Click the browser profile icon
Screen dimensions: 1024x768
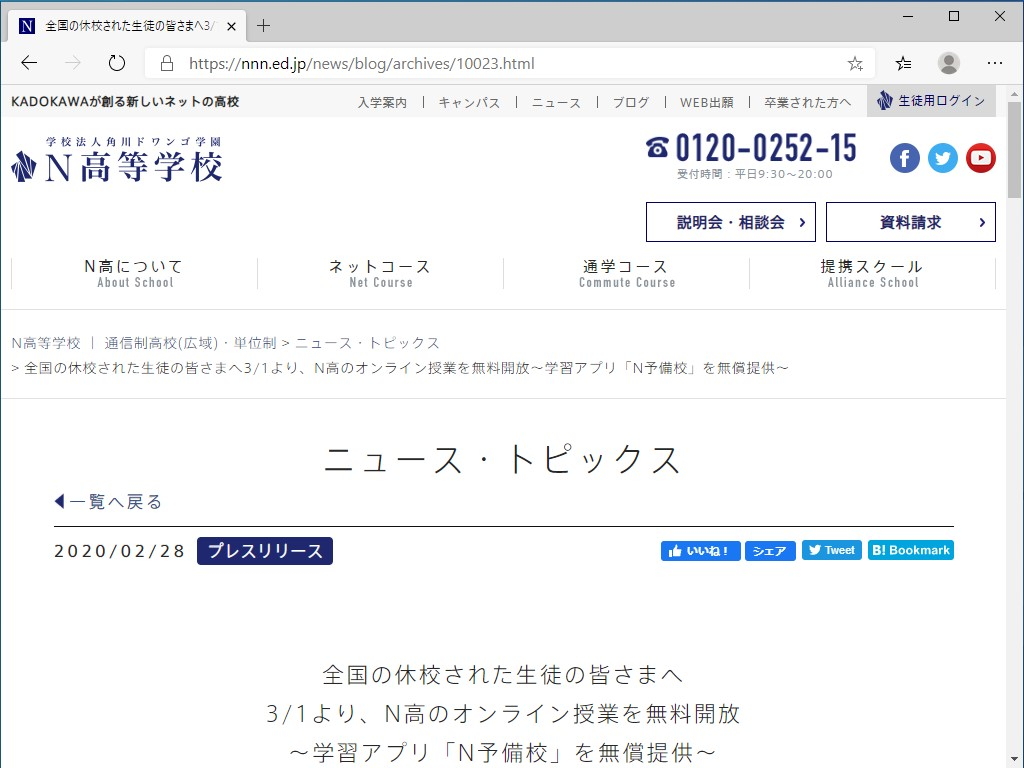click(x=948, y=62)
